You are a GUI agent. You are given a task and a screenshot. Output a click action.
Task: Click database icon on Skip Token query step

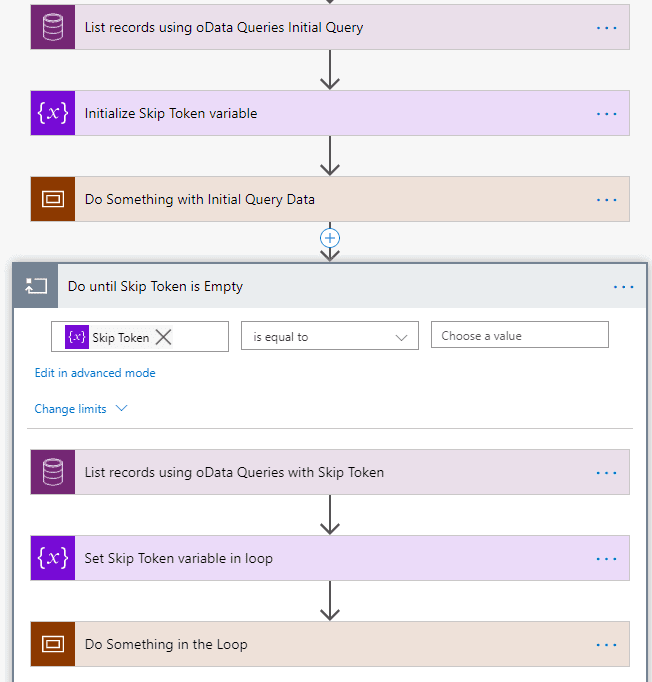tap(53, 472)
